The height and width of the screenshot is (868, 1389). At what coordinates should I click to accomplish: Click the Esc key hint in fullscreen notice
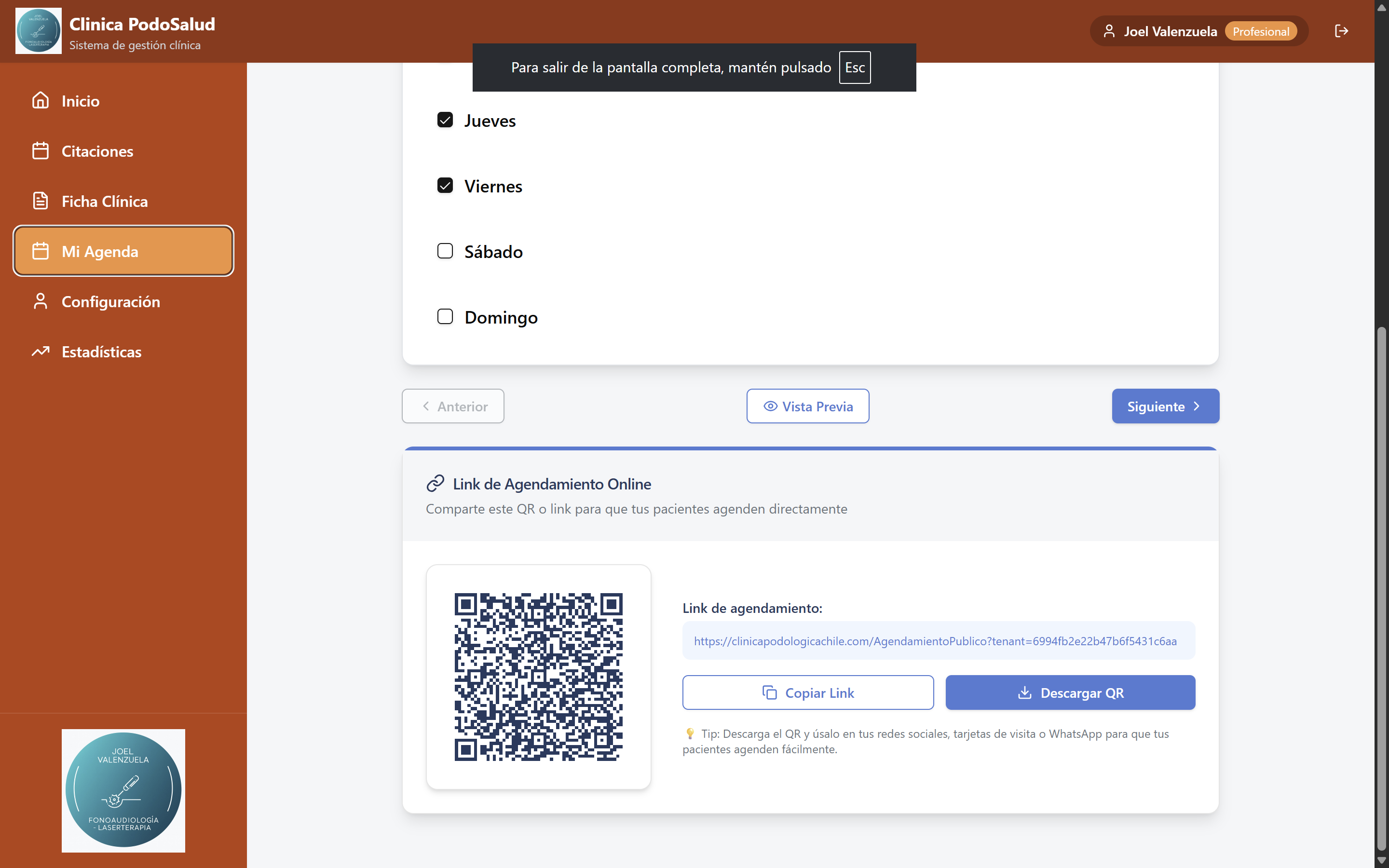855,67
